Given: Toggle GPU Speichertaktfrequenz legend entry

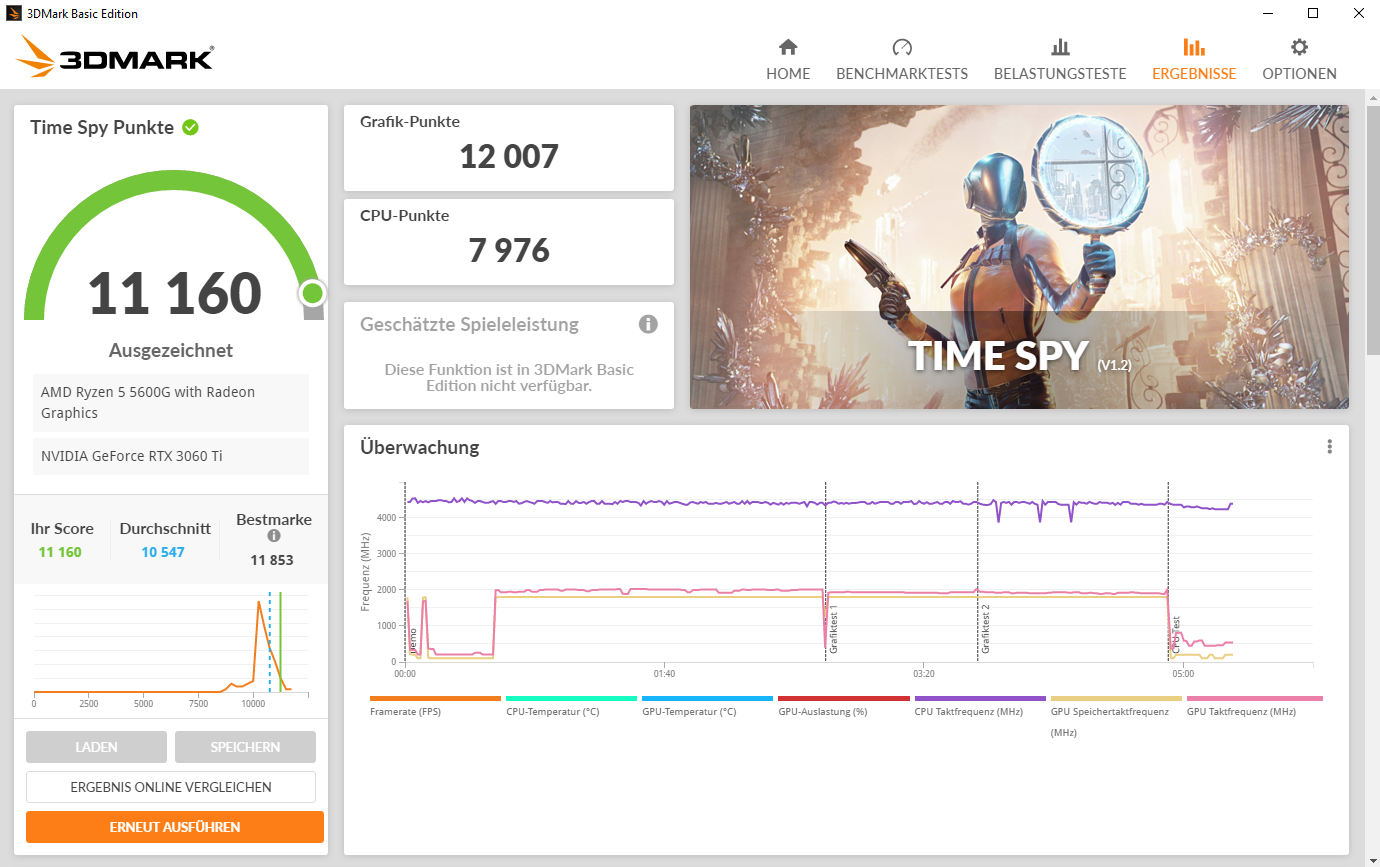Looking at the screenshot, I should click(x=1115, y=716).
